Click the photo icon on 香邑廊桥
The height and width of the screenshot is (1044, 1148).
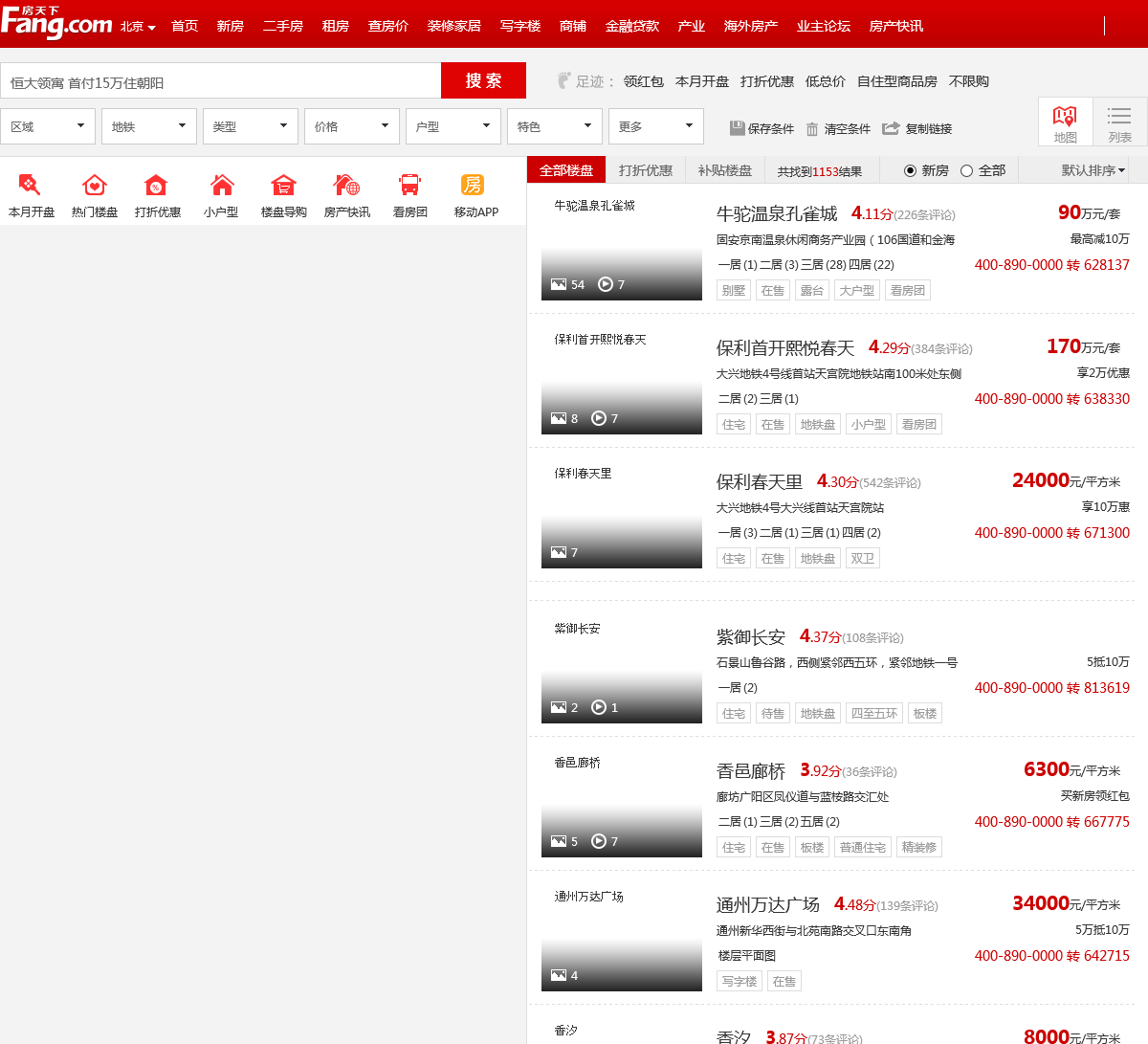click(x=559, y=841)
